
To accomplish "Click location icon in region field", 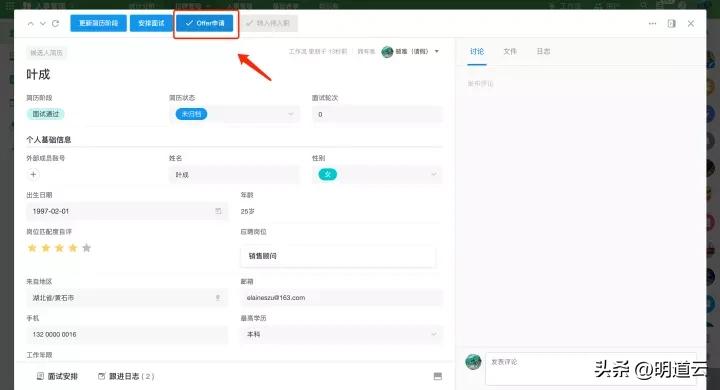I will coord(218,298).
